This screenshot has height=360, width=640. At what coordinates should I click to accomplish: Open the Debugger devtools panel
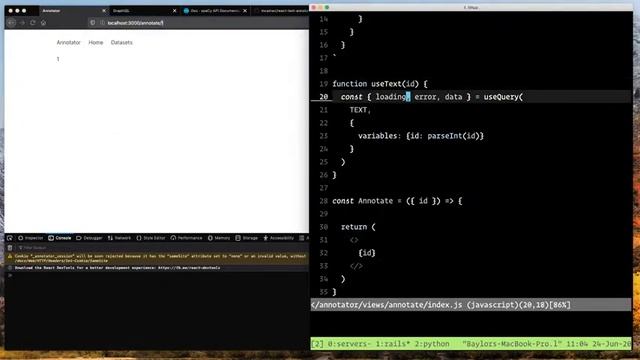point(89,238)
